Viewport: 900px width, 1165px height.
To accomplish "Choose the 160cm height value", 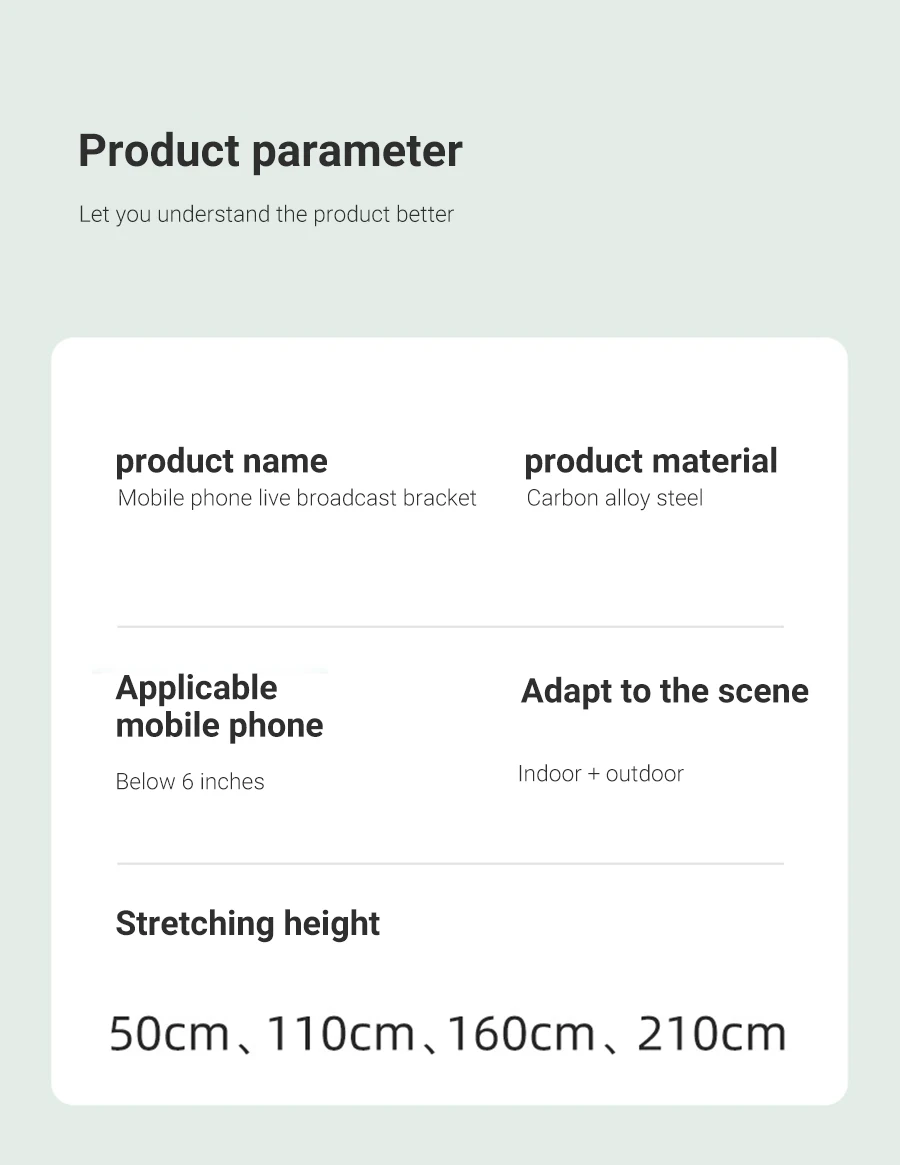I will pos(521,1033).
